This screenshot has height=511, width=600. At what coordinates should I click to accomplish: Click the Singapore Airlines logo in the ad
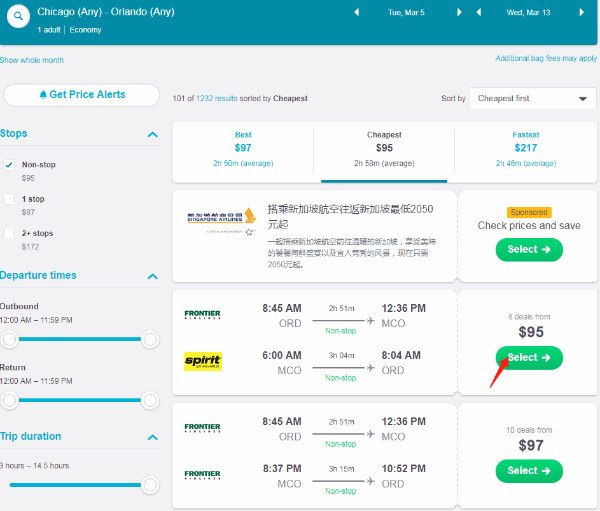222,221
